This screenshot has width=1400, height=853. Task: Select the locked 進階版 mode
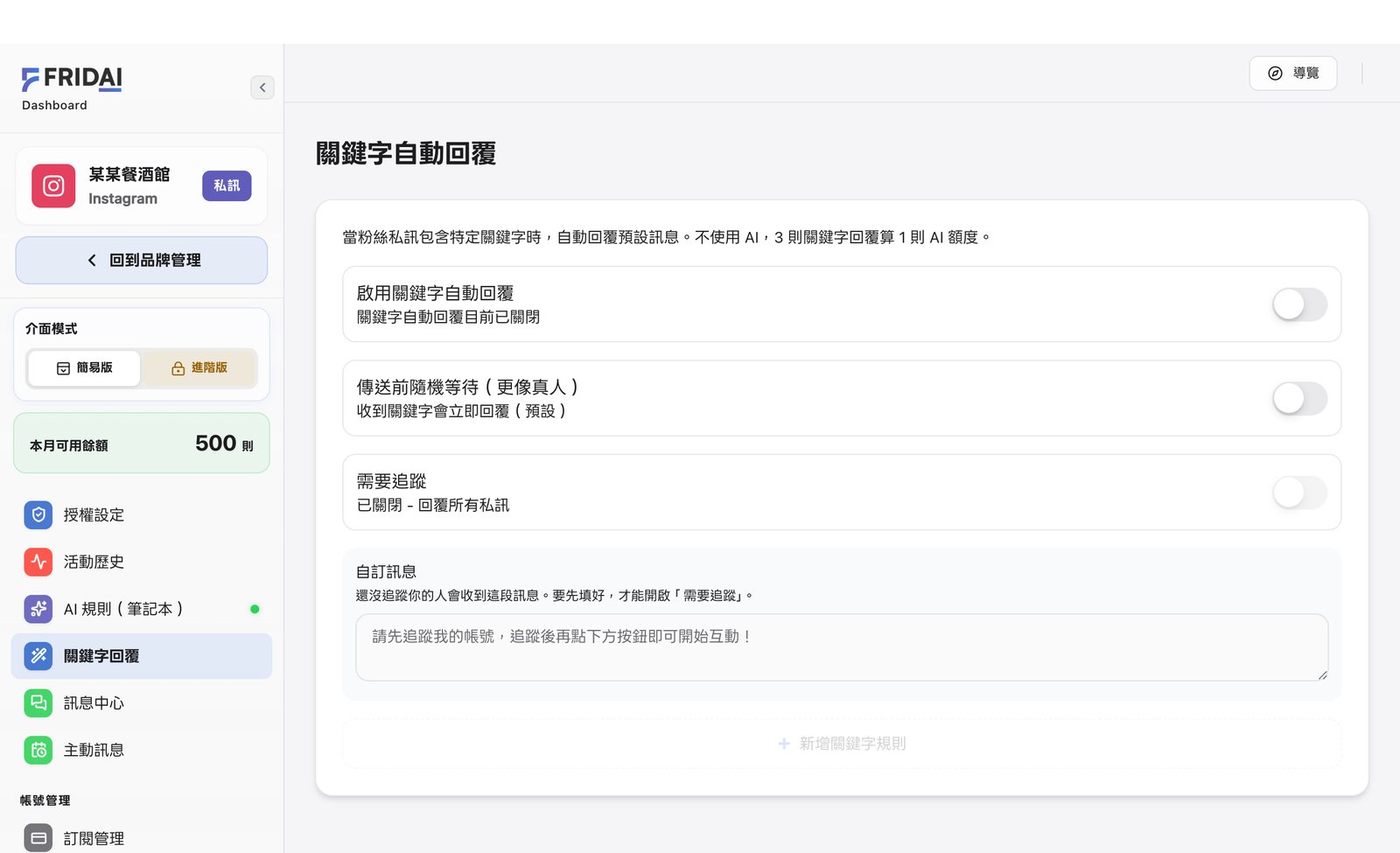tap(199, 368)
